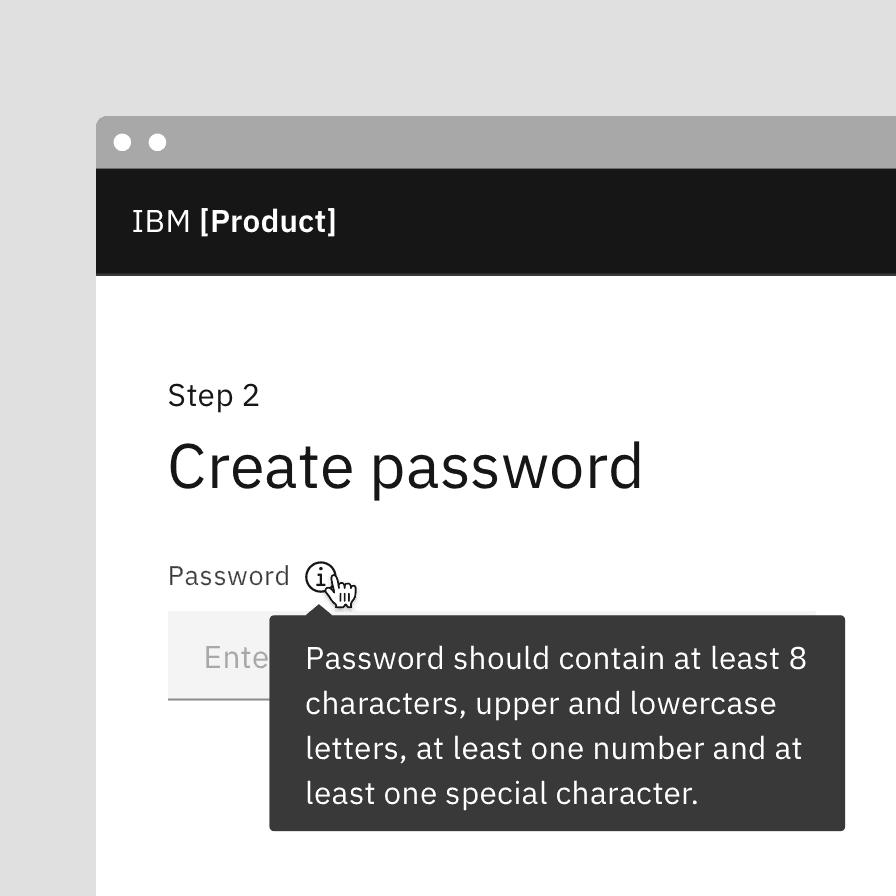Click the first white window control dot
This screenshot has height=896, width=896.
click(x=122, y=143)
